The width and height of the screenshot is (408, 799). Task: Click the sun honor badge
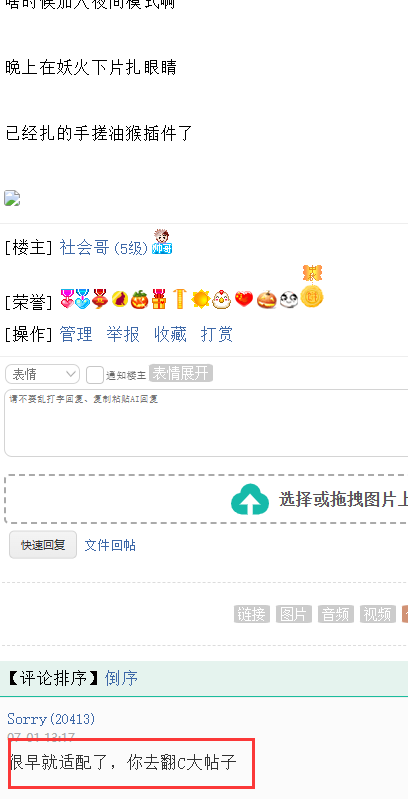coord(201,299)
